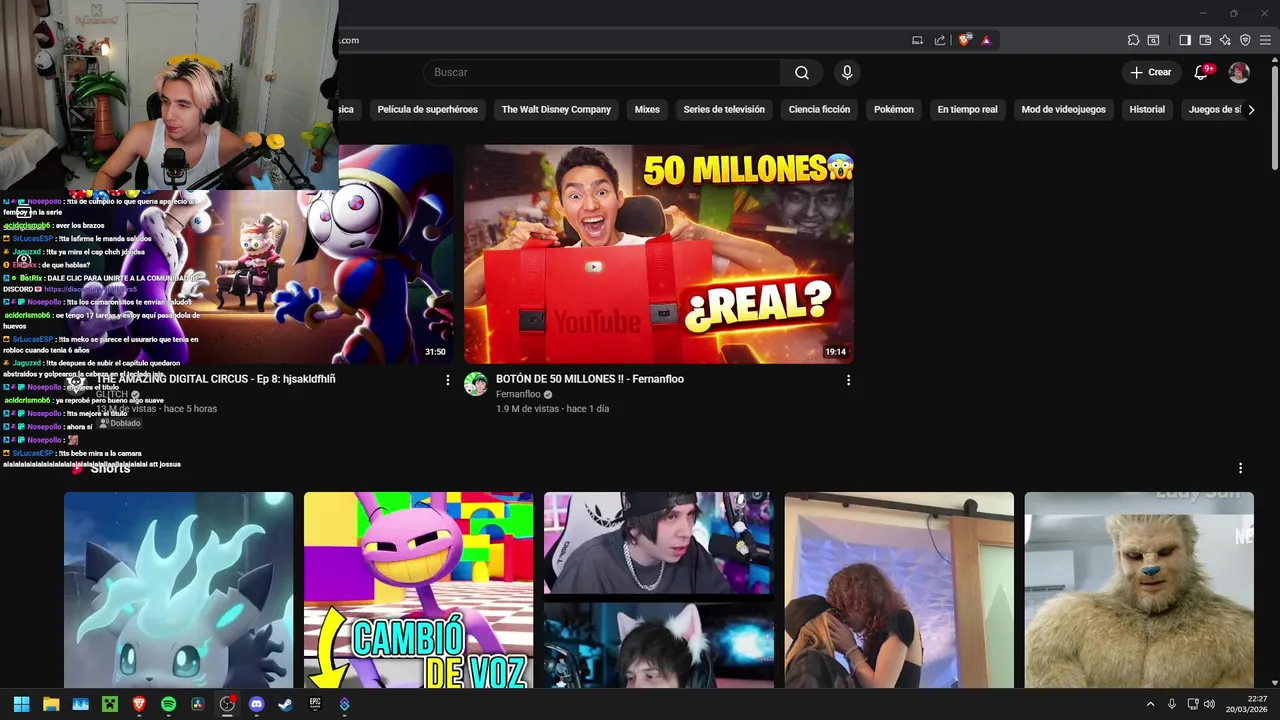Open Epic Games Launcher from the taskbar

click(x=315, y=704)
